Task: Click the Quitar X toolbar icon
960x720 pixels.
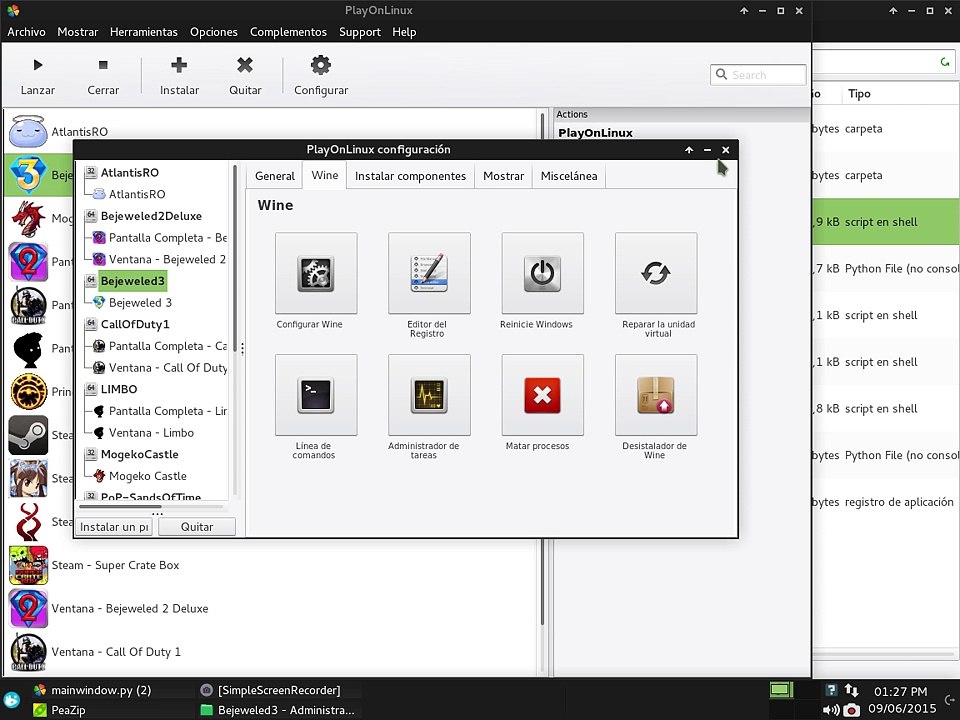Action: point(245,64)
